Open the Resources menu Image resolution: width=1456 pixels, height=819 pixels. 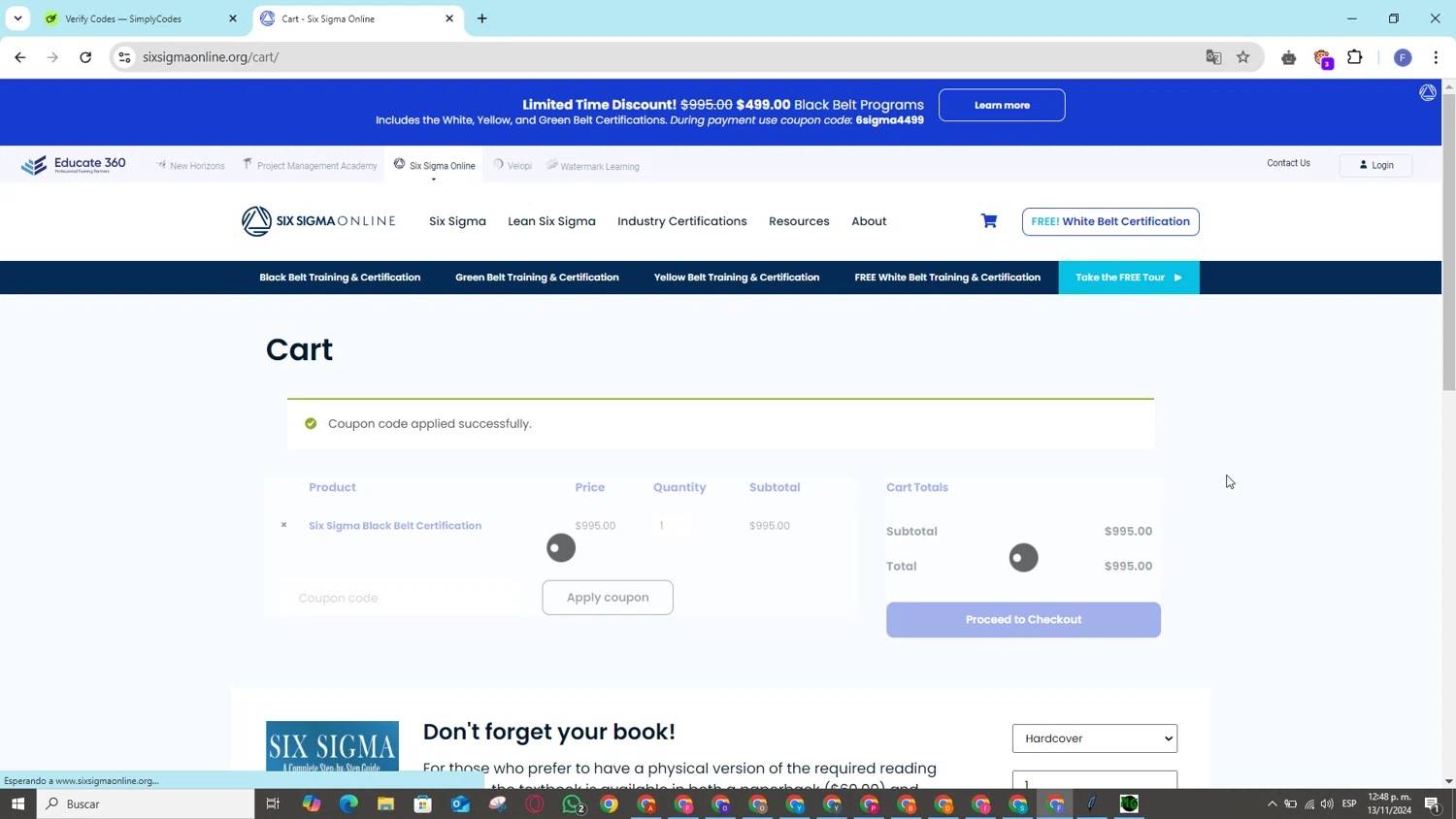[799, 221]
